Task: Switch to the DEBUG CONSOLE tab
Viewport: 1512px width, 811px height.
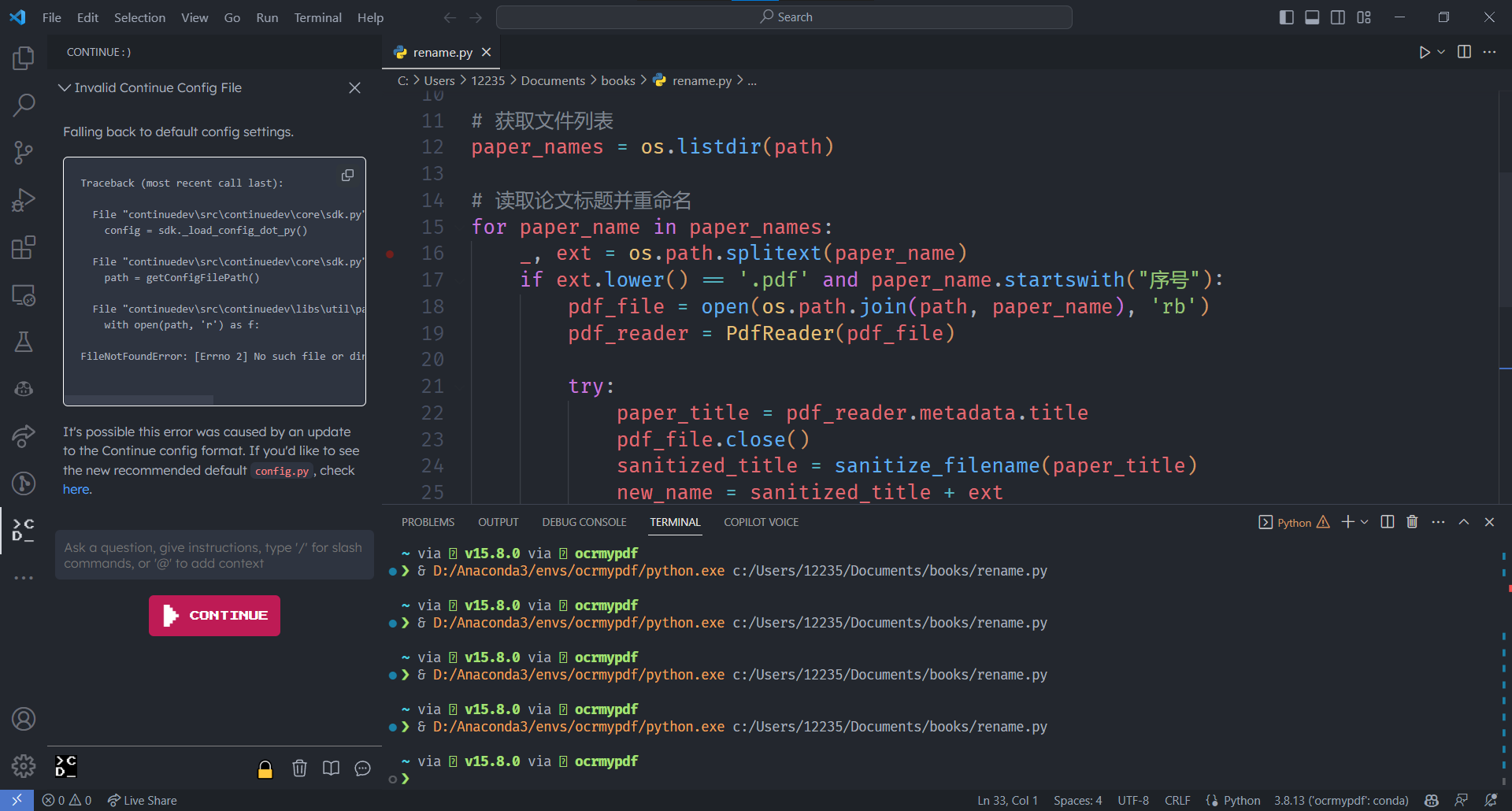Action: point(584,521)
